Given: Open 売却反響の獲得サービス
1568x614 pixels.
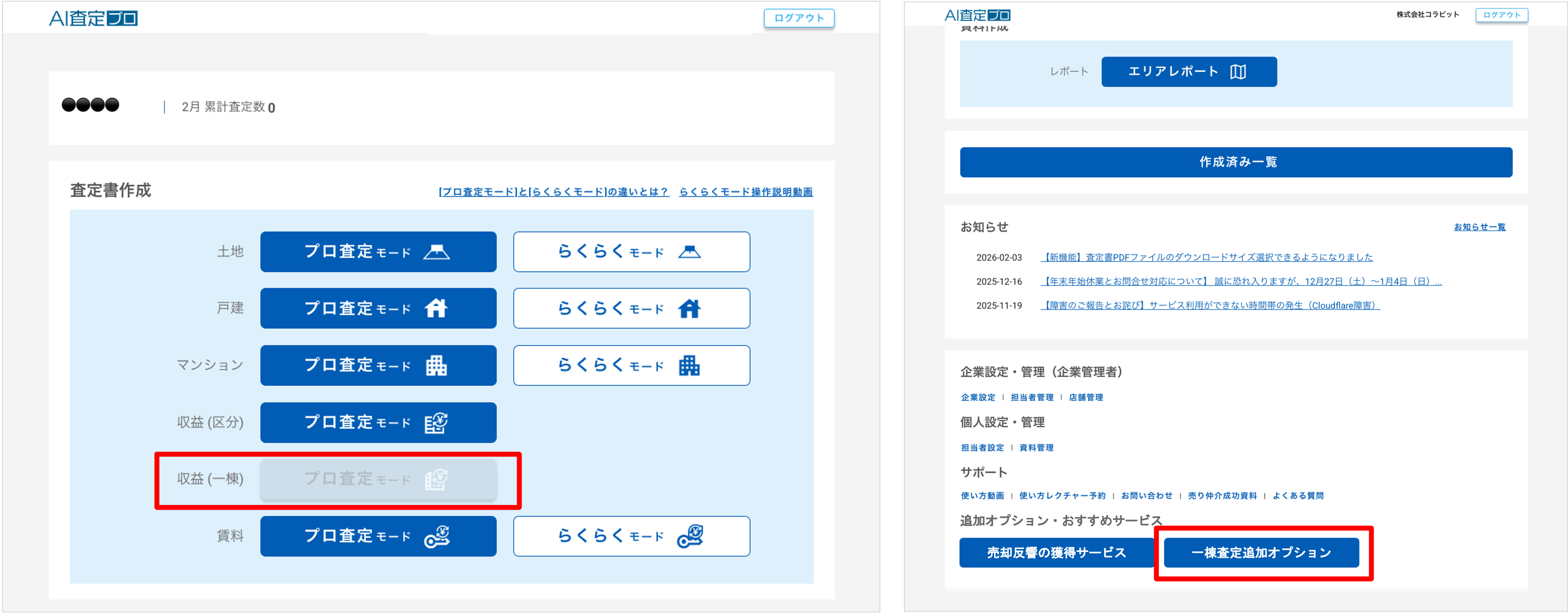Looking at the screenshot, I should [1057, 552].
